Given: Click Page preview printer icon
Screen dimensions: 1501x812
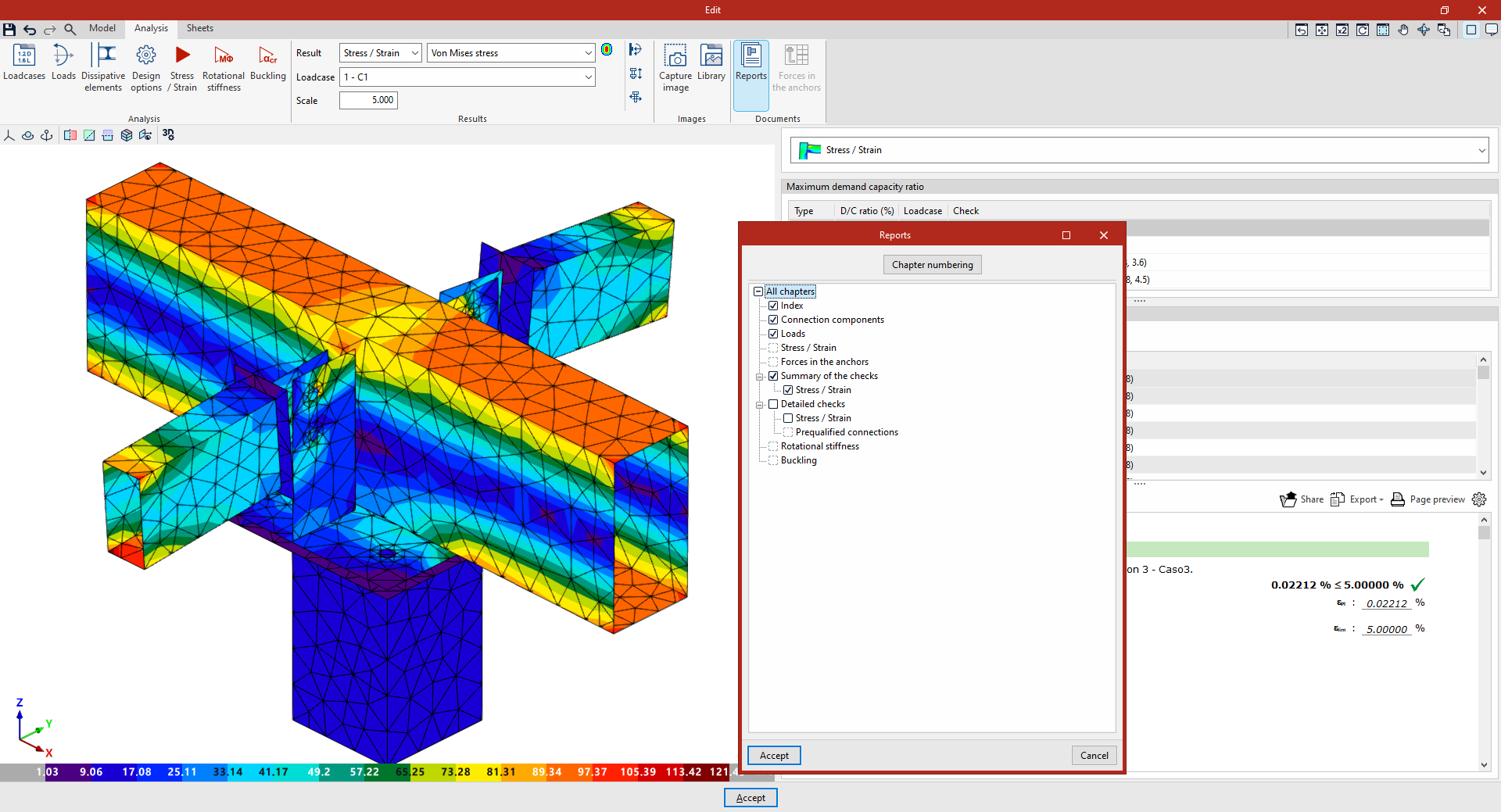Looking at the screenshot, I should pos(1398,499).
